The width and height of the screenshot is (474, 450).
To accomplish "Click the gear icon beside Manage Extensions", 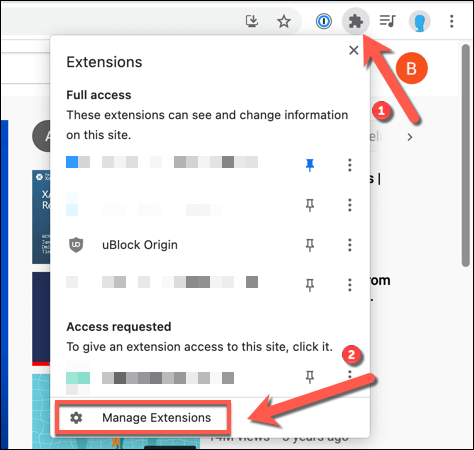I will [x=76, y=418].
